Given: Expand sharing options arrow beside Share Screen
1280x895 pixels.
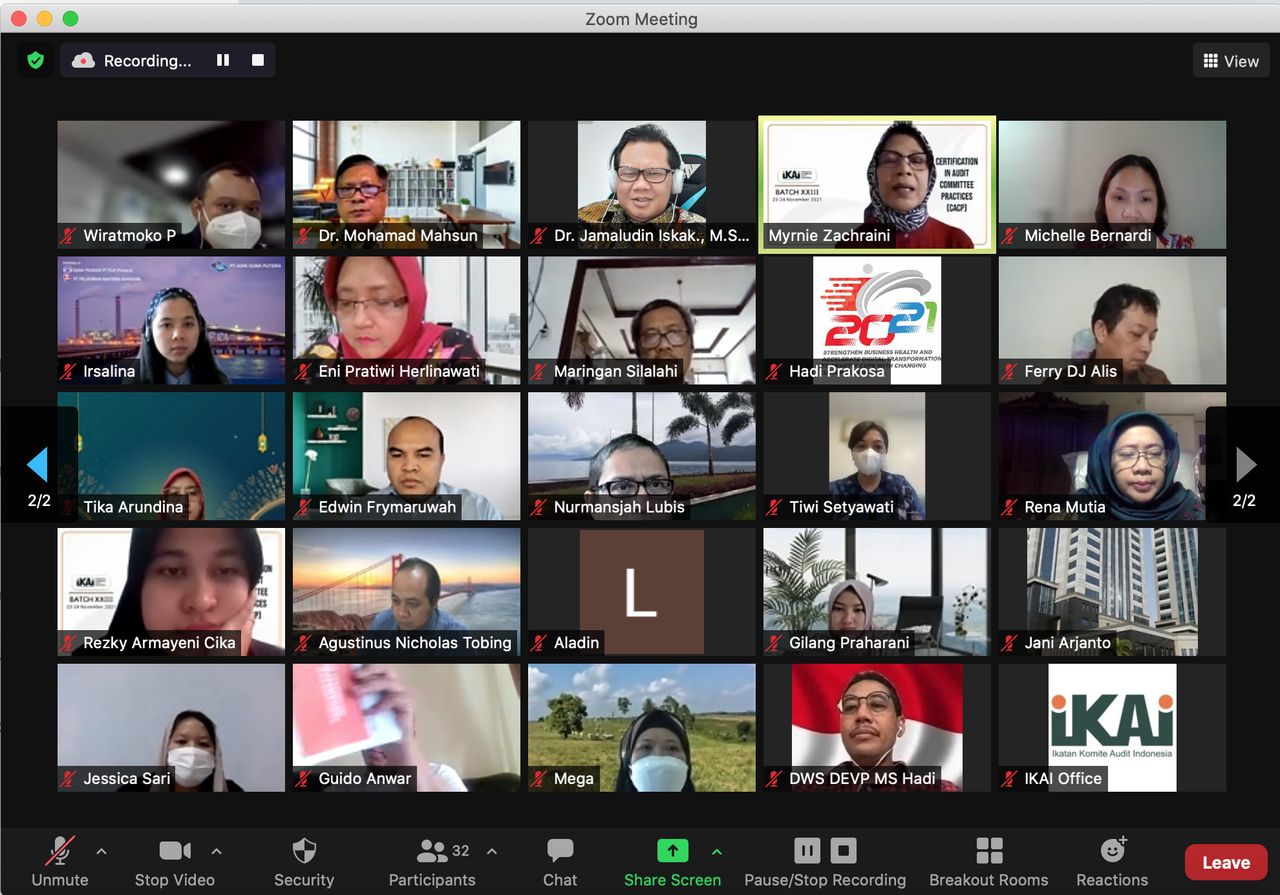Looking at the screenshot, I should 716,852.
